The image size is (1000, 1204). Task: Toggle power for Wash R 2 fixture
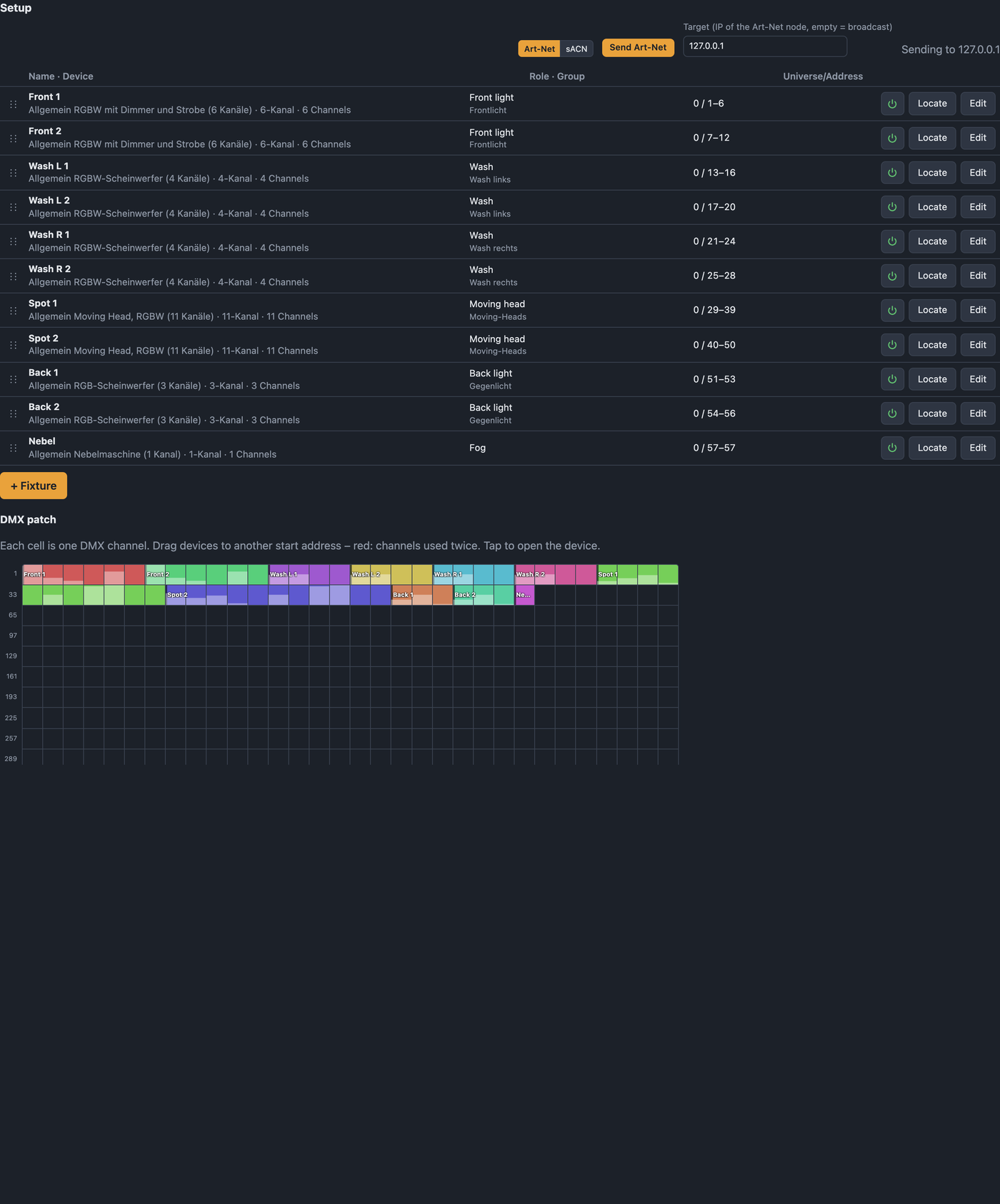tap(892, 276)
